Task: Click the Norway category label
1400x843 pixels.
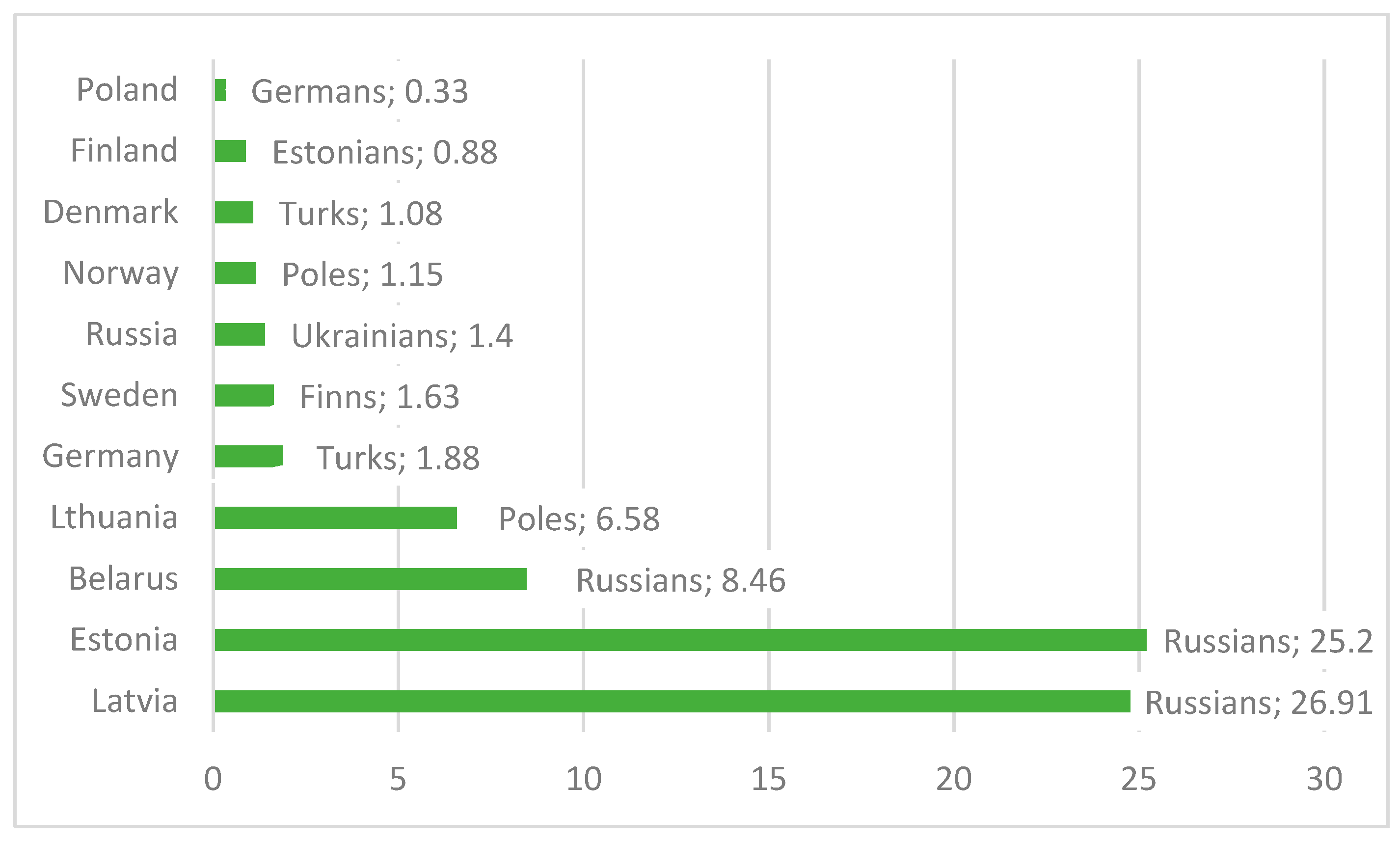Action: pos(121,273)
